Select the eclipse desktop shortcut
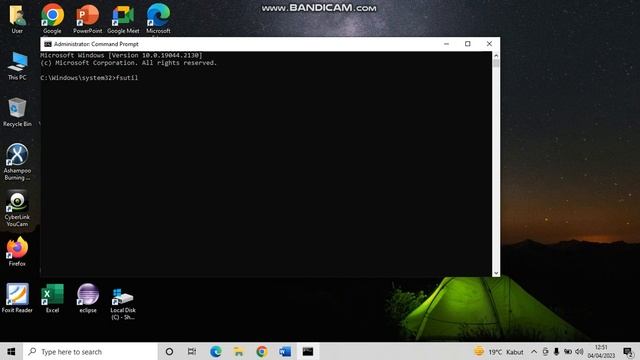640x360 pixels. [x=88, y=298]
